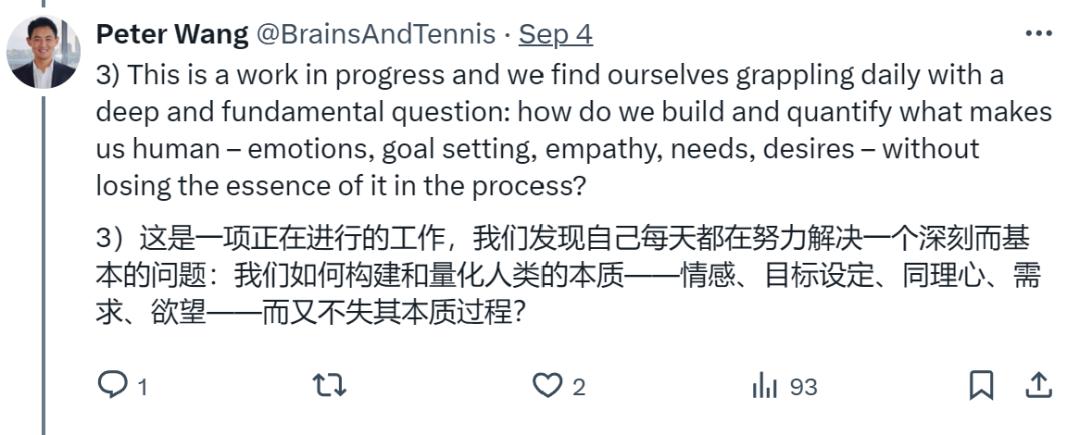Click the like count number 2
Screen dimensions: 1080x435
[x=578, y=387]
